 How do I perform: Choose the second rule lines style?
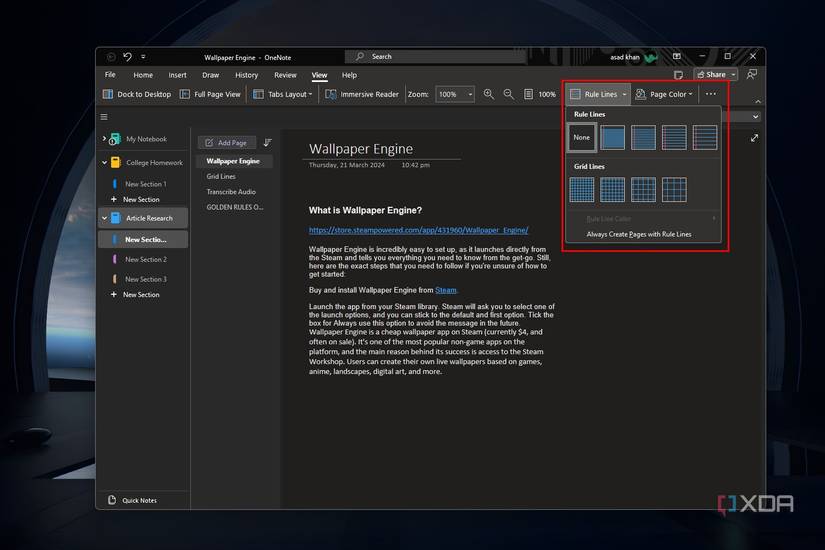click(643, 137)
